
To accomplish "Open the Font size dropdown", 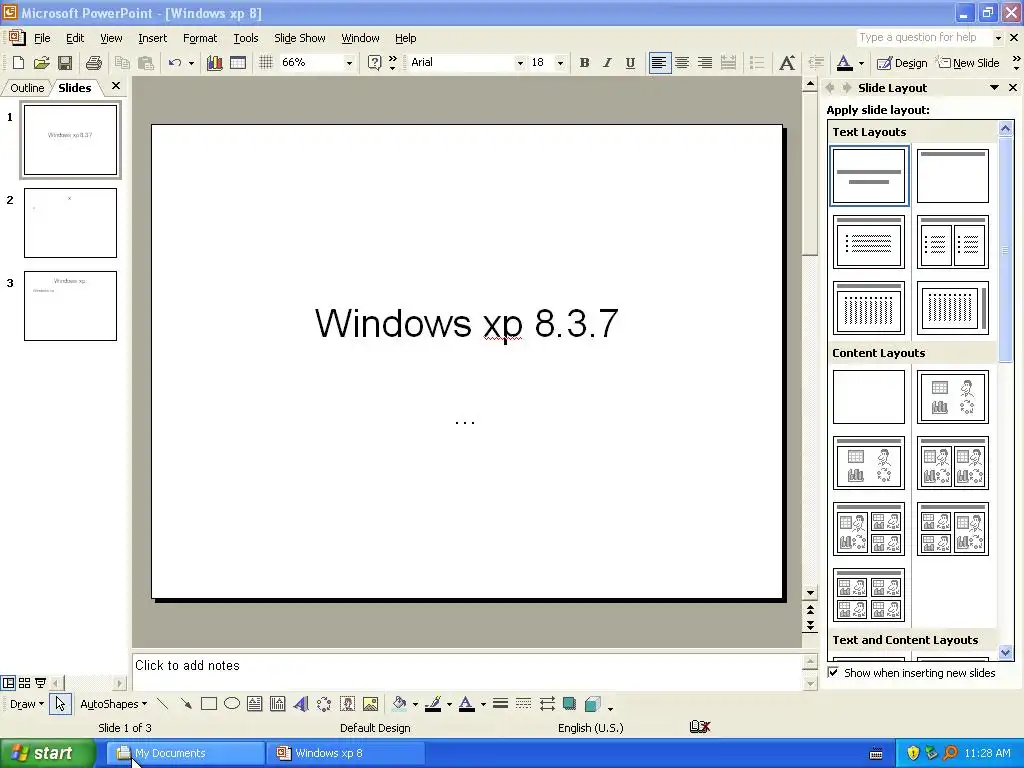I will coord(560,63).
